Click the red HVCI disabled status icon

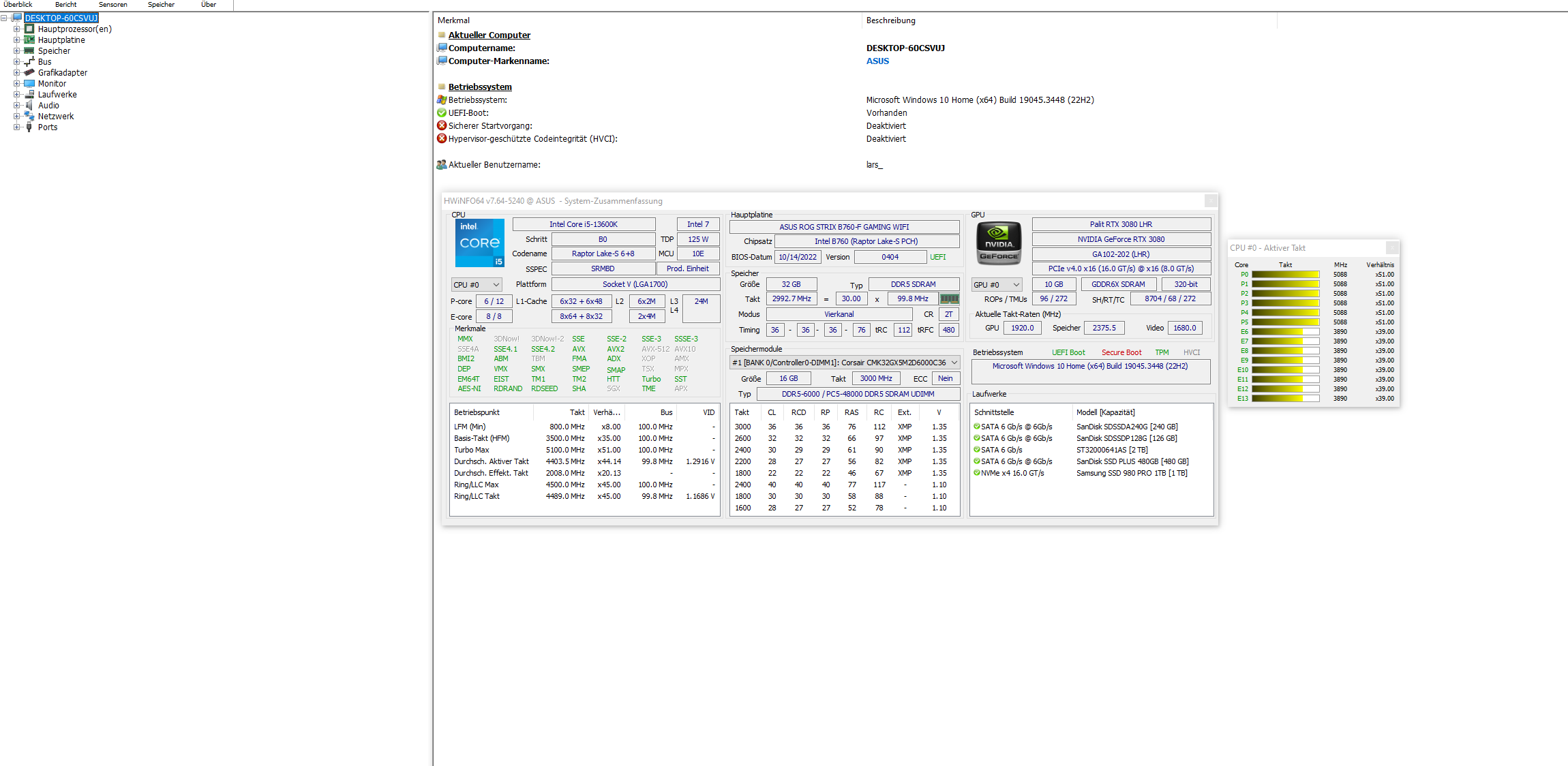pyautogui.click(x=442, y=138)
